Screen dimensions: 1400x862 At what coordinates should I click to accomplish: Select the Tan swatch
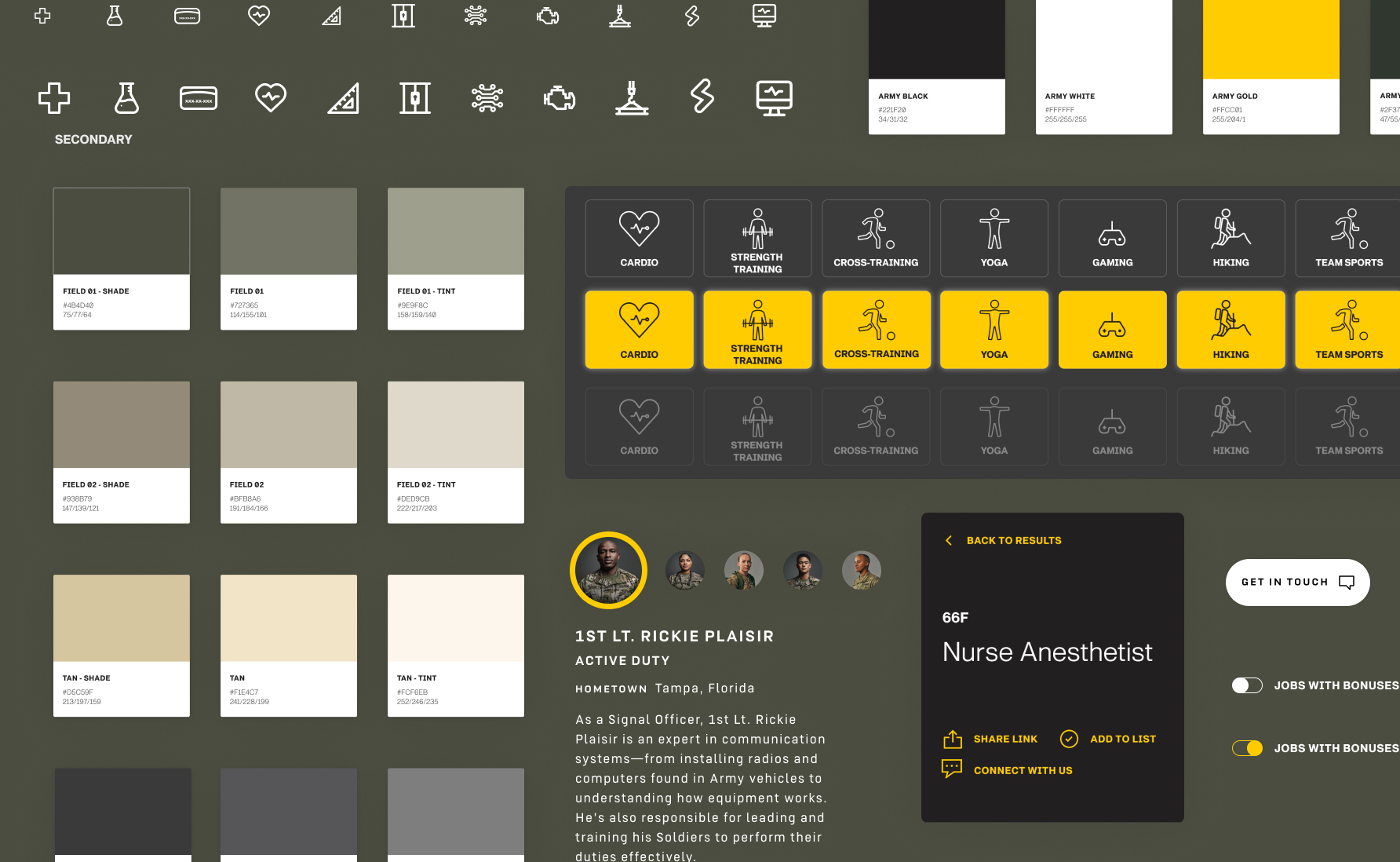click(x=289, y=645)
